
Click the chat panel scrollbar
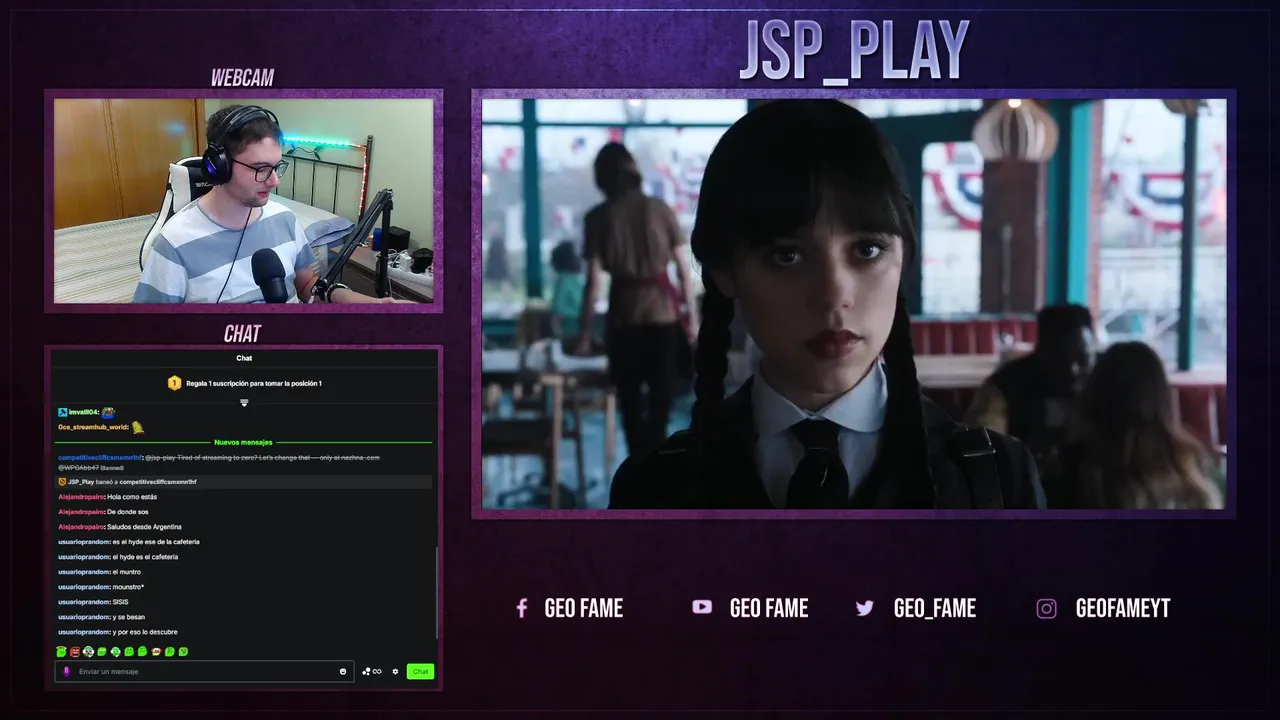tap(437, 594)
